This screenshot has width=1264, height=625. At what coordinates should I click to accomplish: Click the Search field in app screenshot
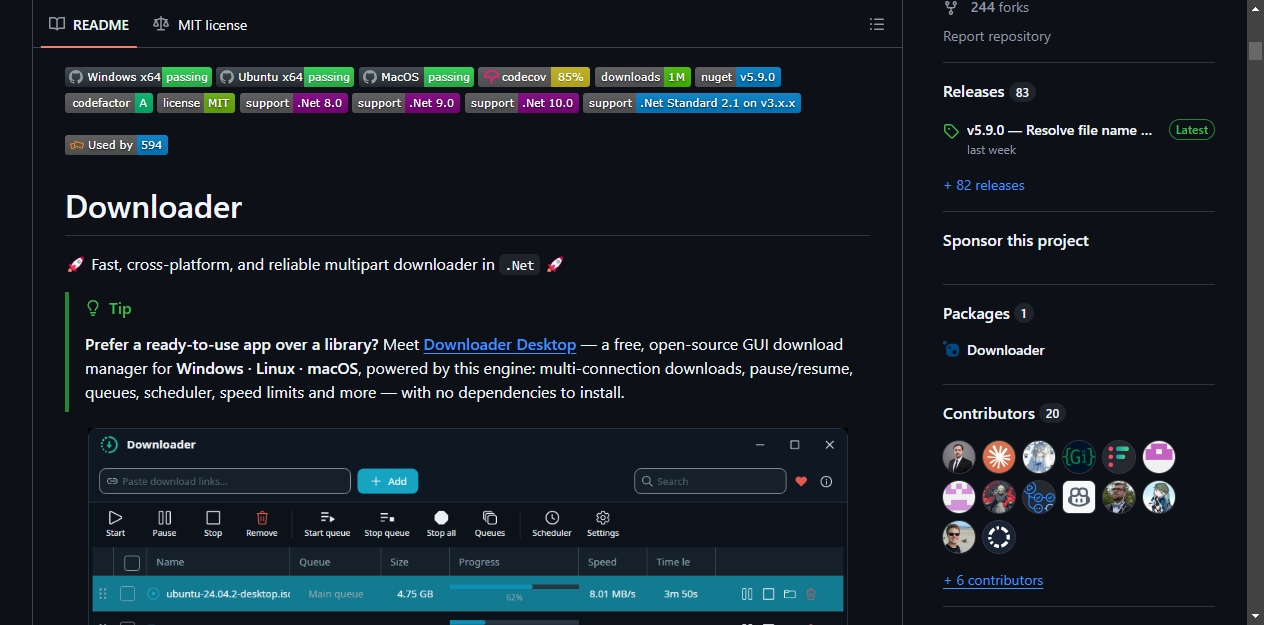[x=710, y=481]
